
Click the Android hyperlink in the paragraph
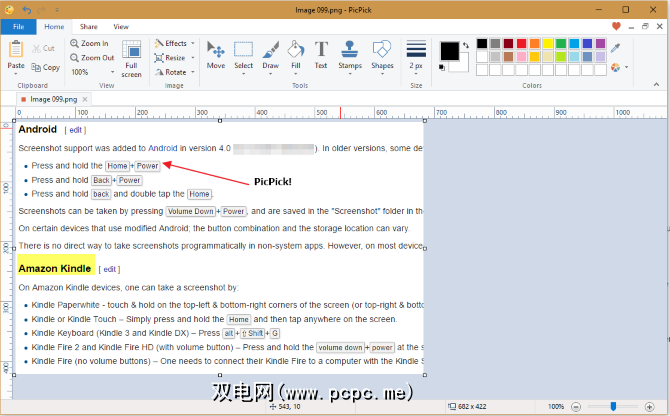pyautogui.click(x=162, y=148)
